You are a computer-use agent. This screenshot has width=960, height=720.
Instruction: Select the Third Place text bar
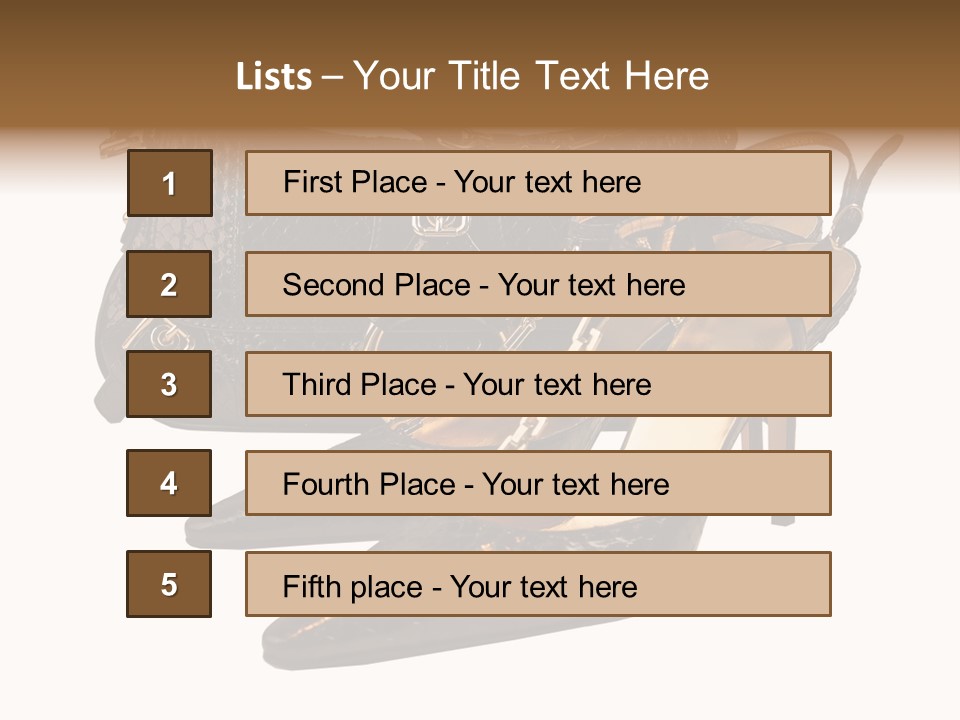click(x=538, y=384)
